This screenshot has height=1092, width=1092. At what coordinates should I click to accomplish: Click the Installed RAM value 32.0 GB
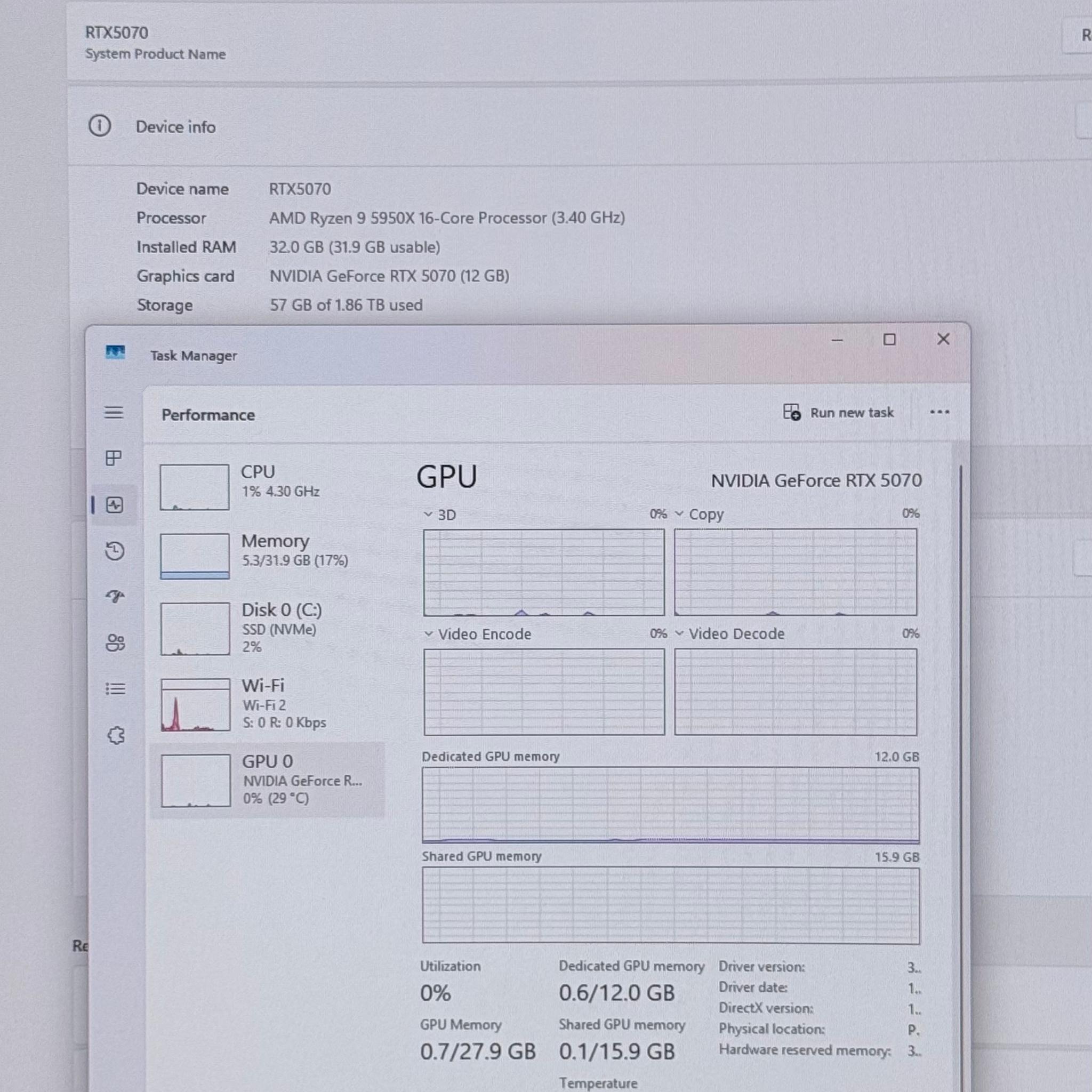pyautogui.click(x=355, y=247)
